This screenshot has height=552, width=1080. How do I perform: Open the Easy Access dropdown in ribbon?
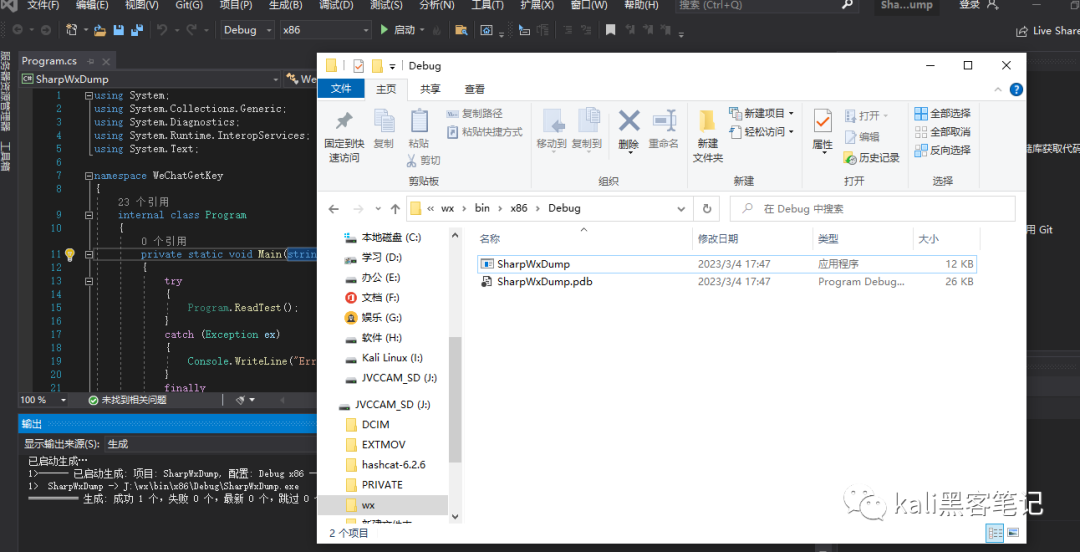pyautogui.click(x=790, y=132)
